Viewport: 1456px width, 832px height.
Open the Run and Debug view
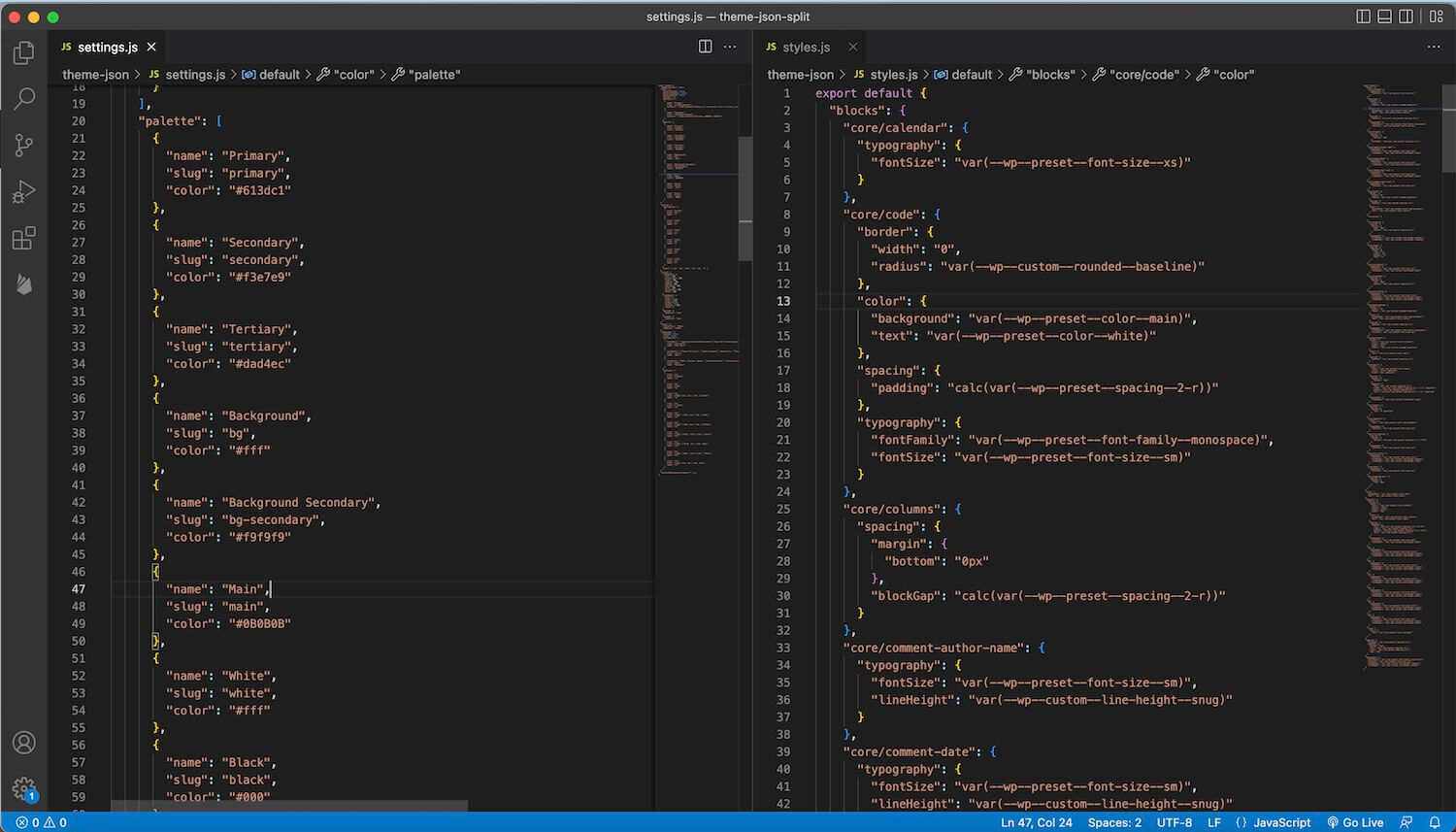pyautogui.click(x=24, y=191)
